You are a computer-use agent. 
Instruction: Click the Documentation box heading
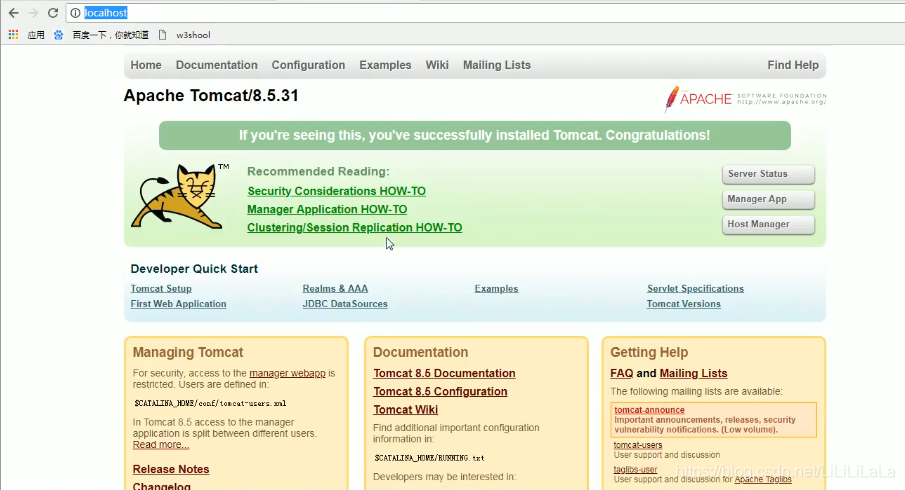(421, 352)
